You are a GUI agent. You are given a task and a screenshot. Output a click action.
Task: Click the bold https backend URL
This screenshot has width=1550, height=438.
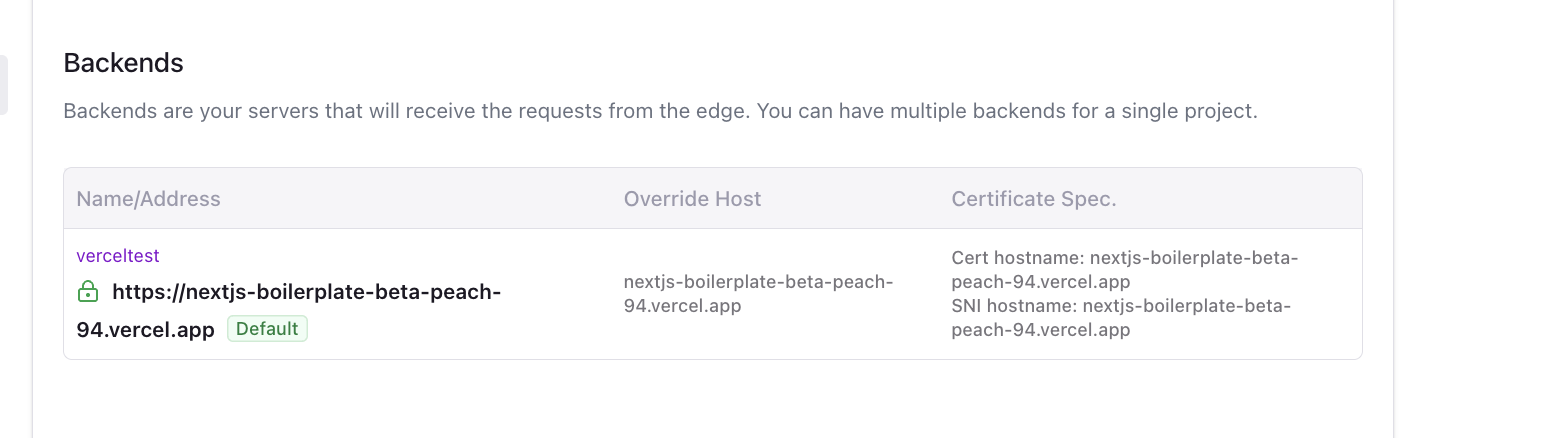point(306,292)
